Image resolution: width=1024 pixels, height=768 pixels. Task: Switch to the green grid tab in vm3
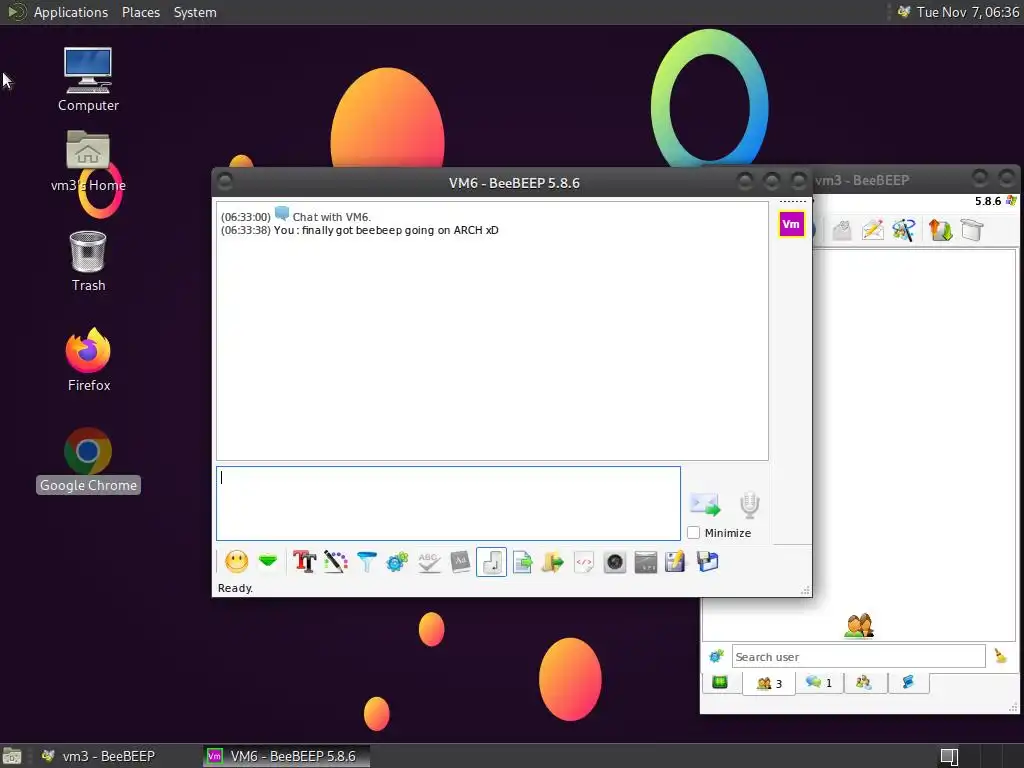pos(720,682)
